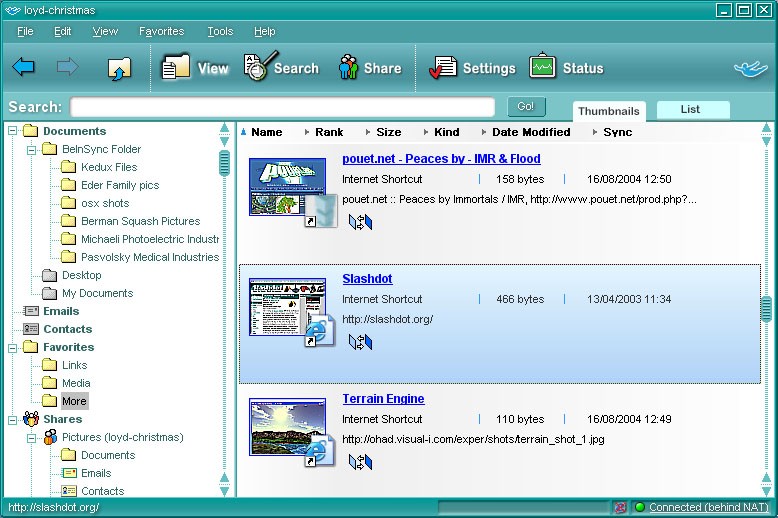
Task: Sort by the Date Modified column
Action: (x=531, y=132)
